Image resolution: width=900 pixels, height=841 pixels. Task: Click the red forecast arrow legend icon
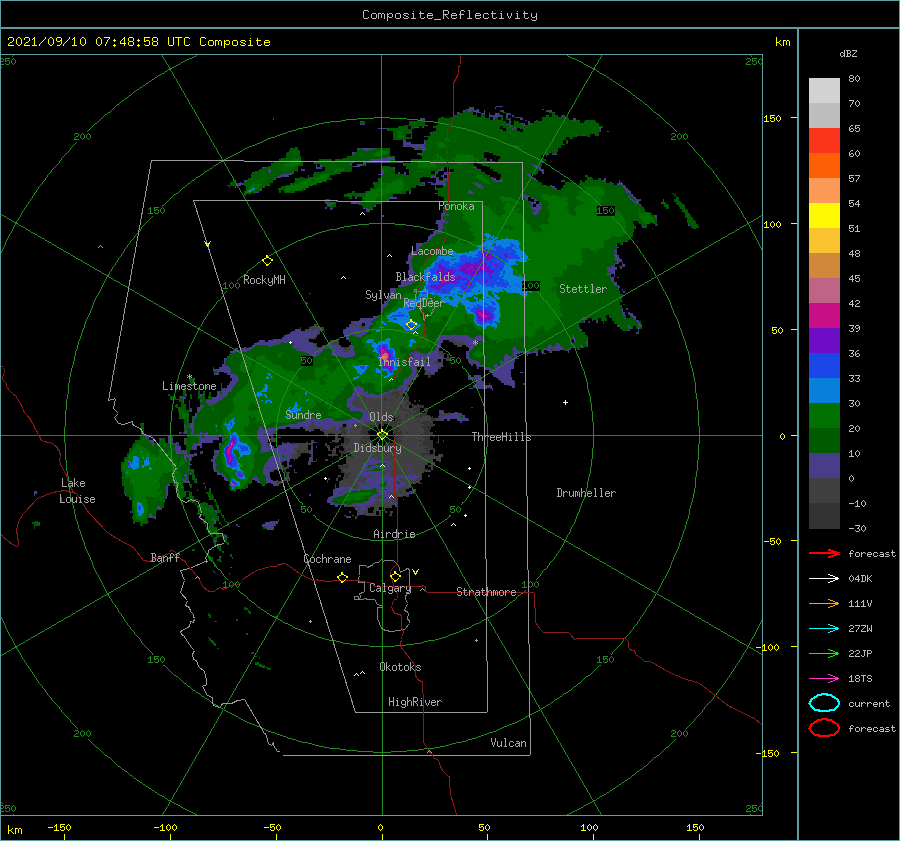click(x=824, y=553)
